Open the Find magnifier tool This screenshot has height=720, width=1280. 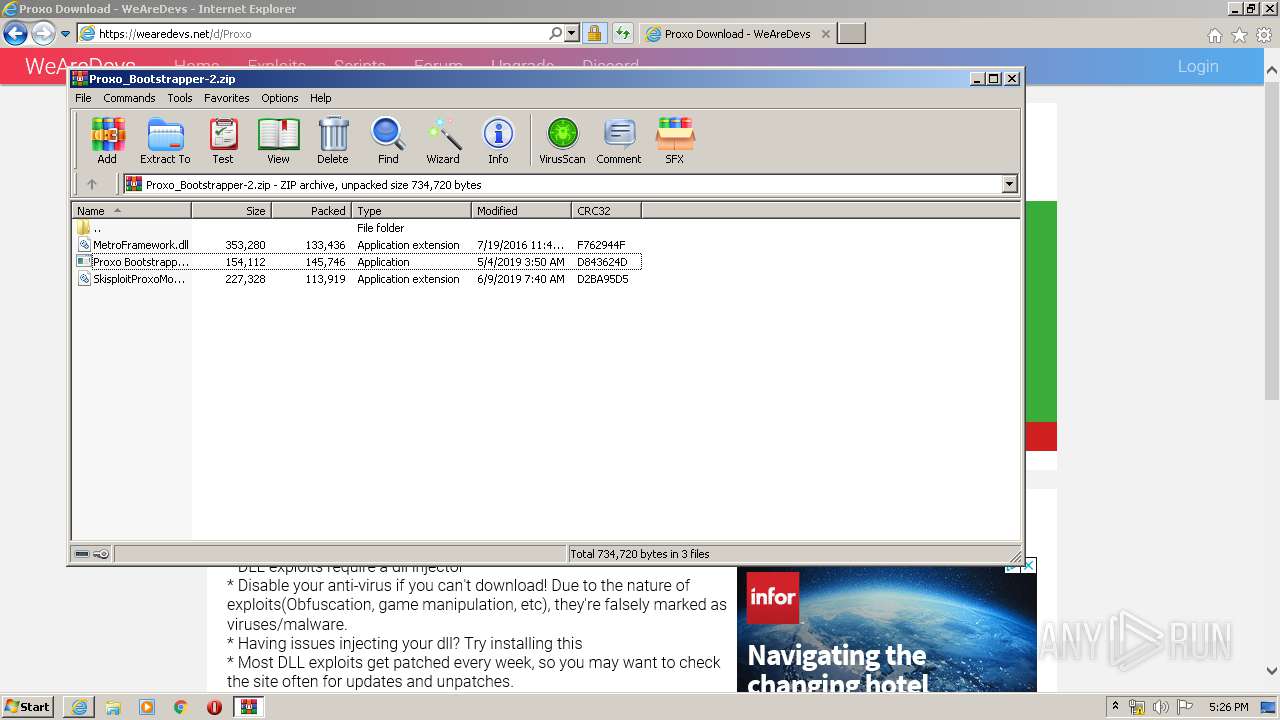tap(388, 140)
